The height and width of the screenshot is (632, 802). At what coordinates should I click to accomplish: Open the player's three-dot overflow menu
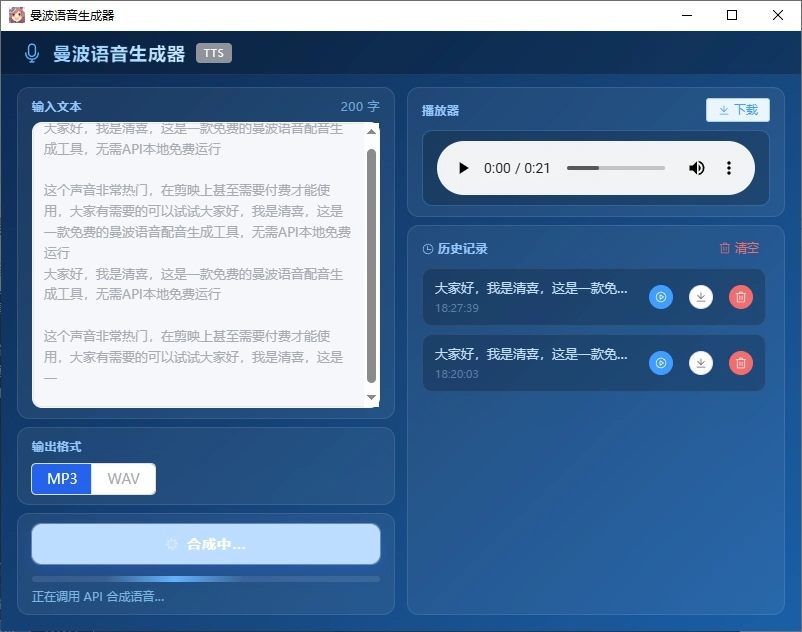click(729, 168)
